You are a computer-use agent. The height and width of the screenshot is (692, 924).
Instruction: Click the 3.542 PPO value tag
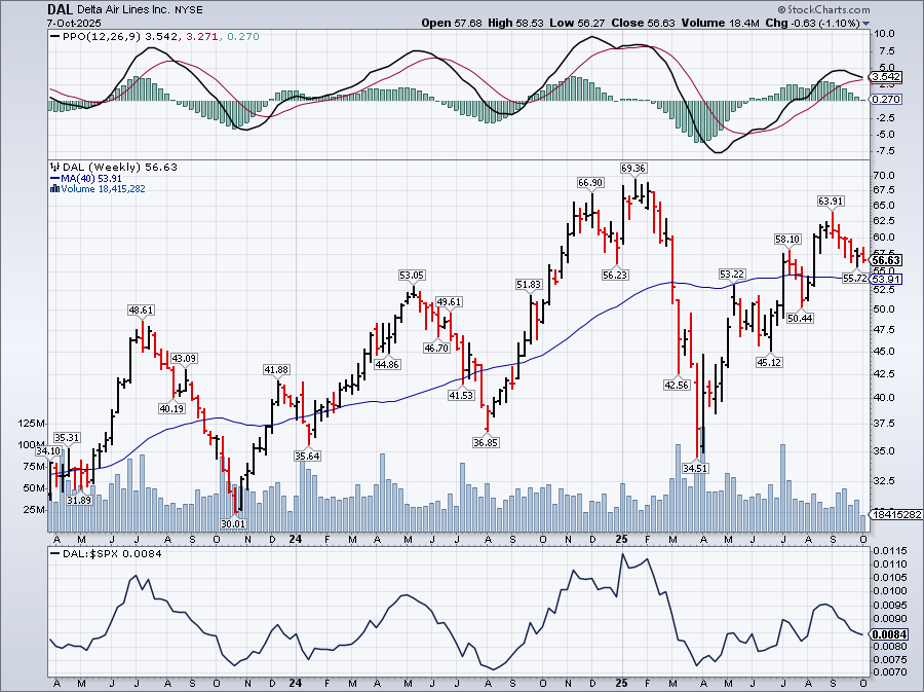(x=886, y=76)
